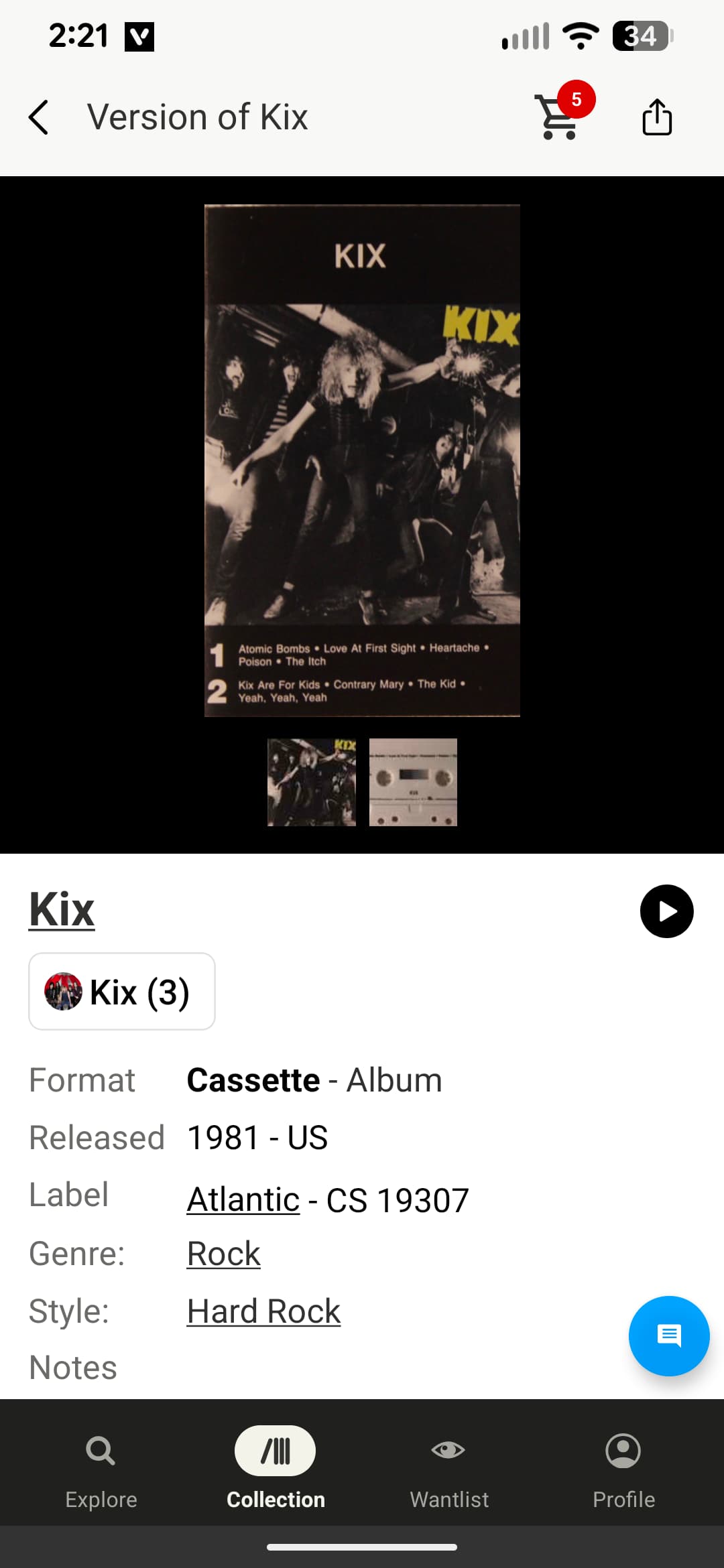Viewport: 724px width, 1568px height.
Task: Open the Kix title link
Action: tap(62, 909)
